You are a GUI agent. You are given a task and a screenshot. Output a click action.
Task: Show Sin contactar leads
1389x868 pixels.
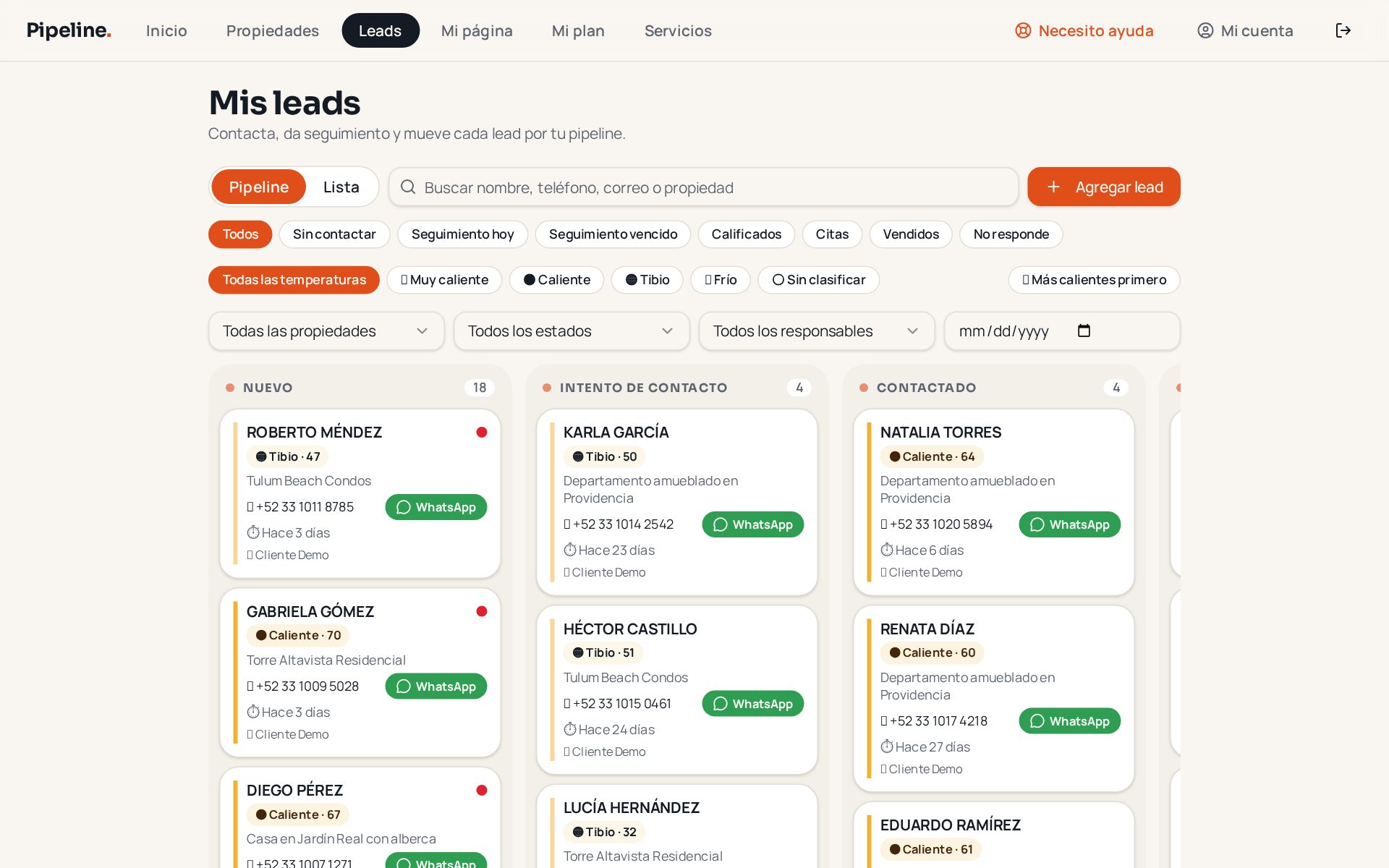coord(334,234)
